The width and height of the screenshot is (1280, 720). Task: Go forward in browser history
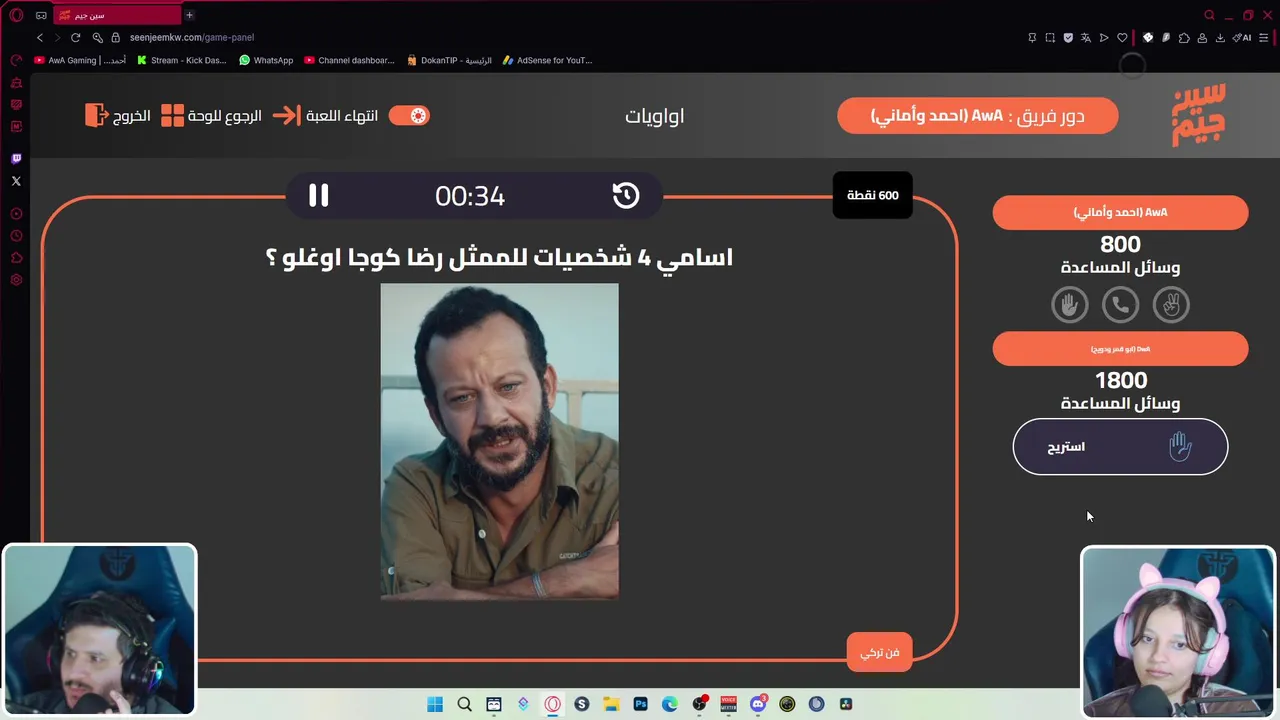click(57, 37)
